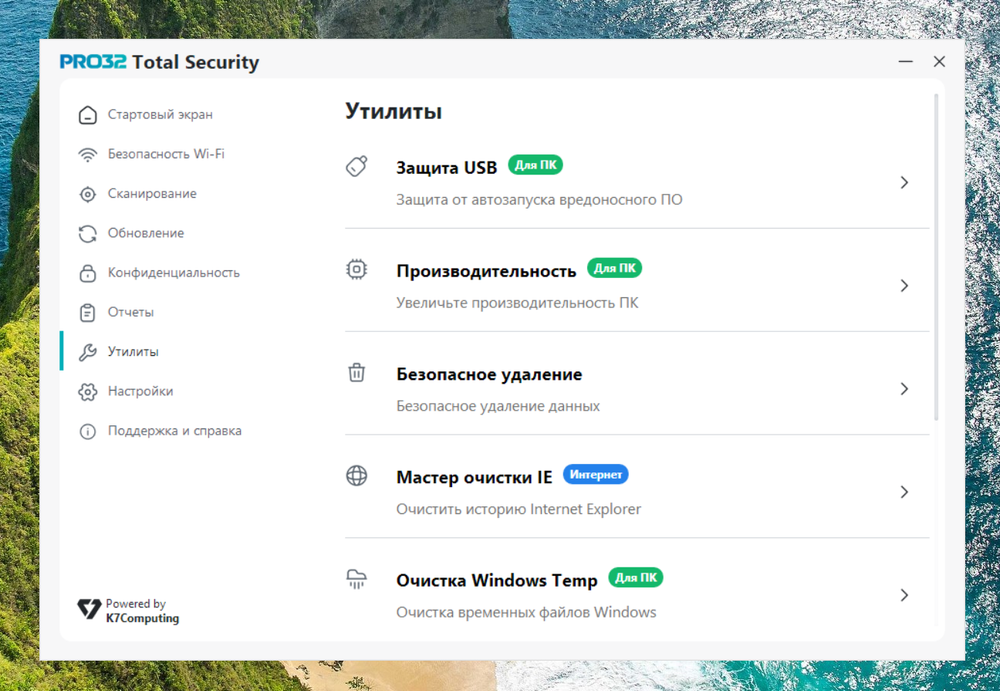
Task: Click the wrench icon beside Утилиты
Action: tap(87, 352)
